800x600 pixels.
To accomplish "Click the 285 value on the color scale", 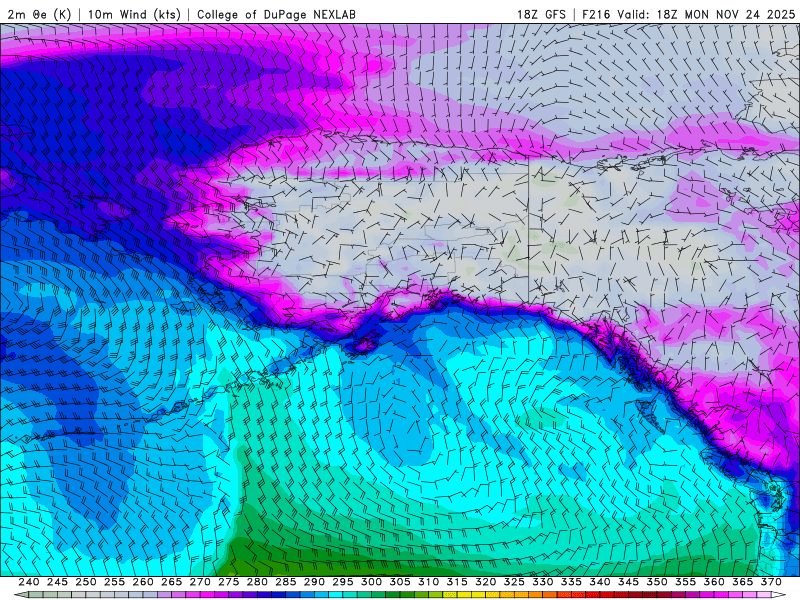I will click(286, 582).
